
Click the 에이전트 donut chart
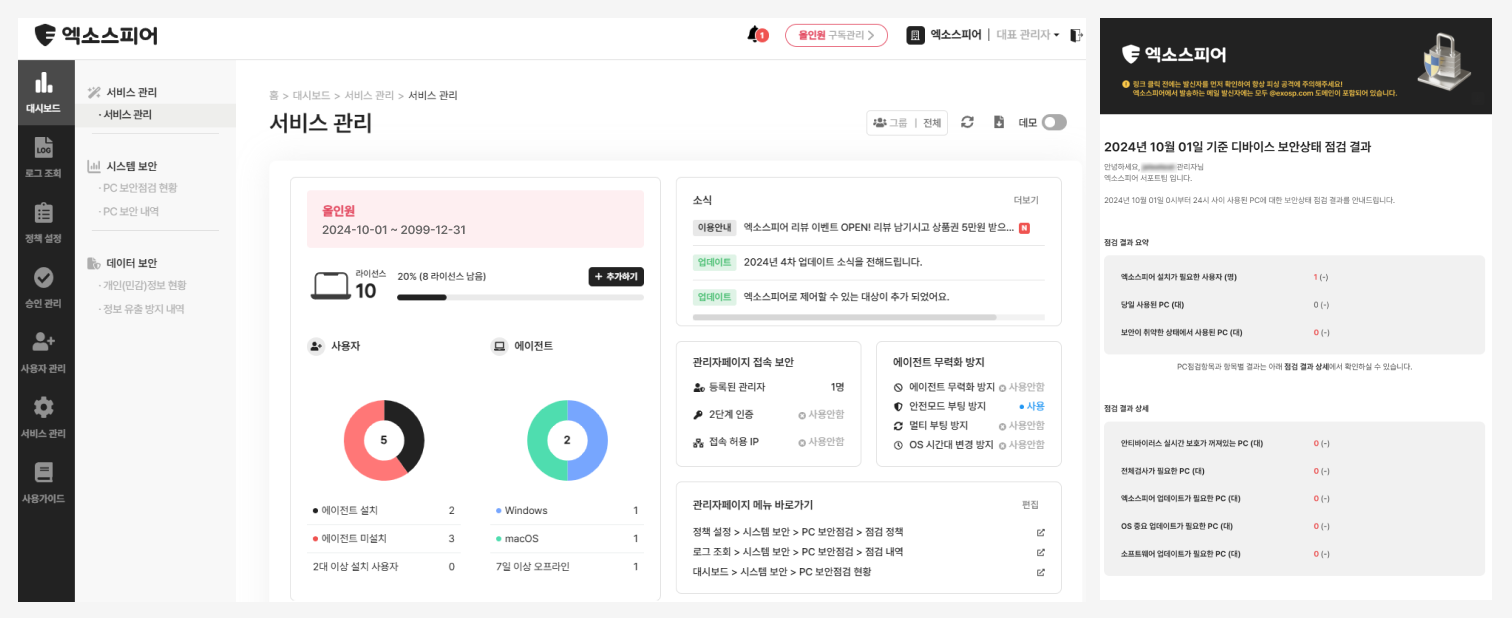click(567, 440)
